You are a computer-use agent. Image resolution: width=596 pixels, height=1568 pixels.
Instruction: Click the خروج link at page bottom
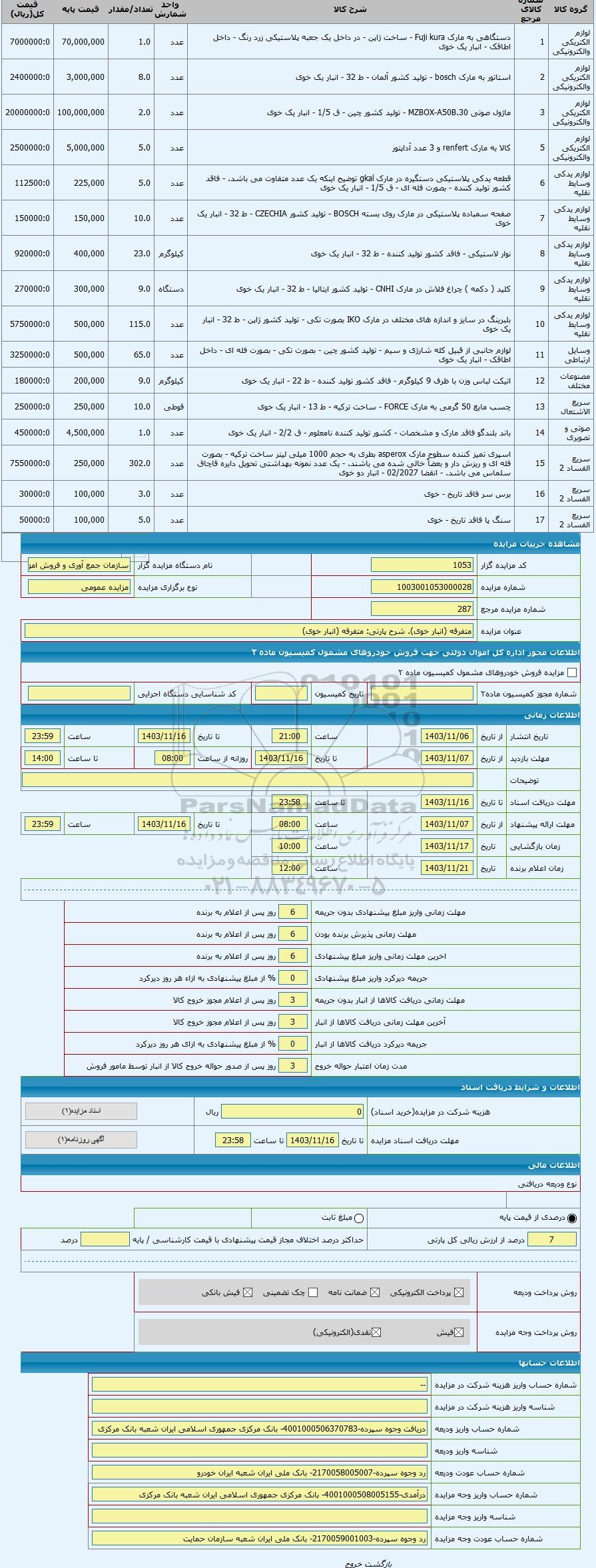pos(352,1563)
